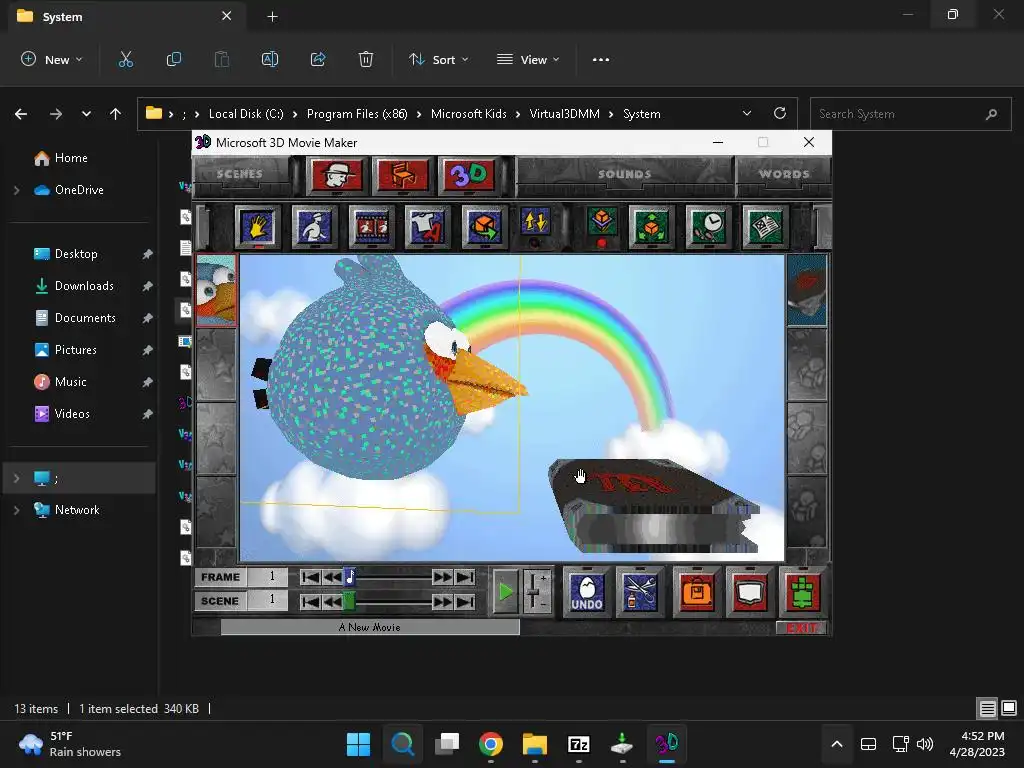Click the green scene slider handle
The image size is (1024, 768).
349,601
